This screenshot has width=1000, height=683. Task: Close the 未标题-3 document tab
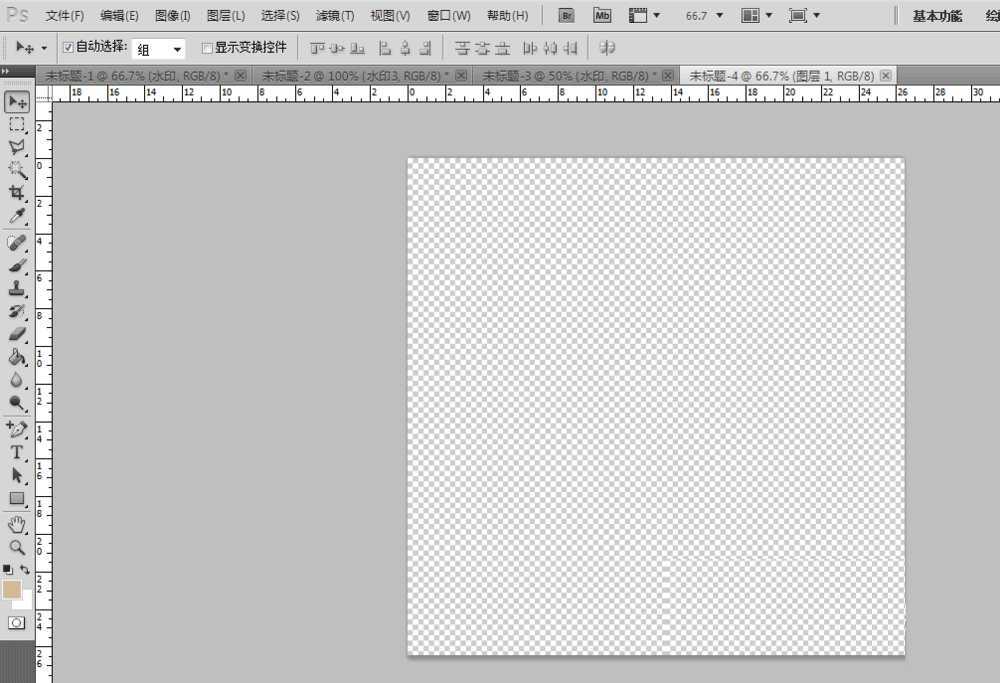click(x=667, y=76)
